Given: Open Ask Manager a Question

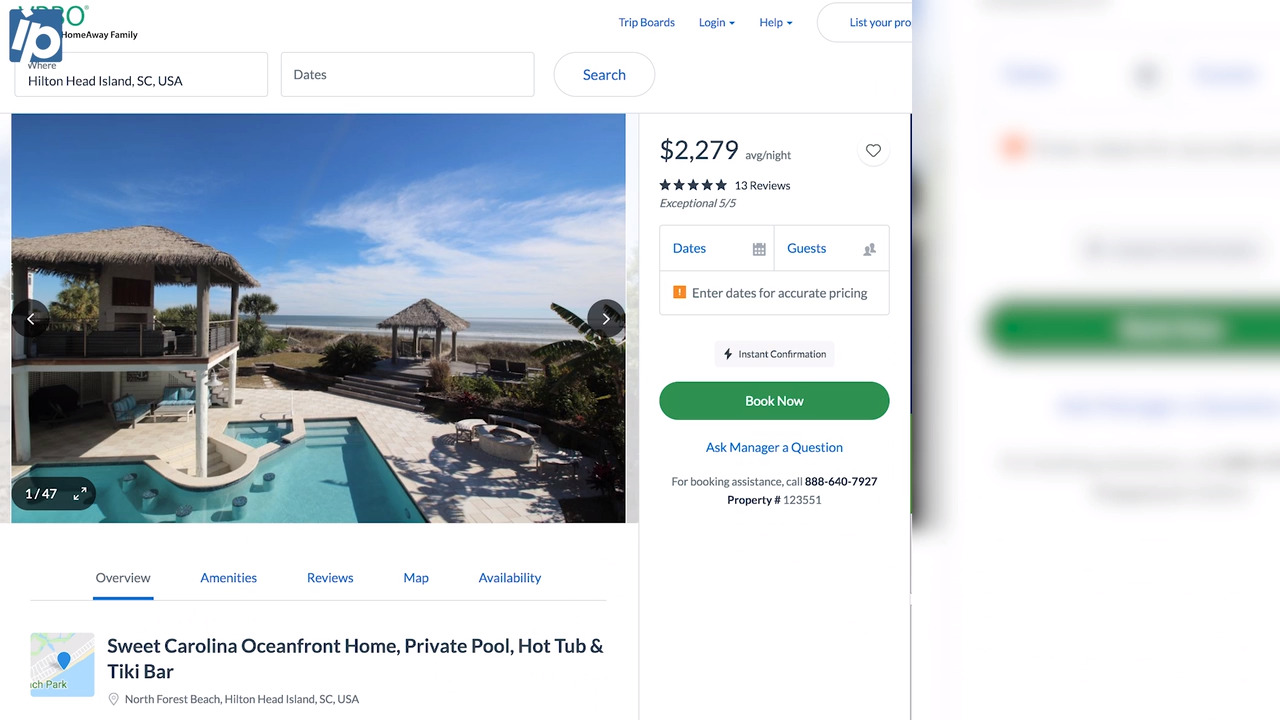Looking at the screenshot, I should click(773, 447).
